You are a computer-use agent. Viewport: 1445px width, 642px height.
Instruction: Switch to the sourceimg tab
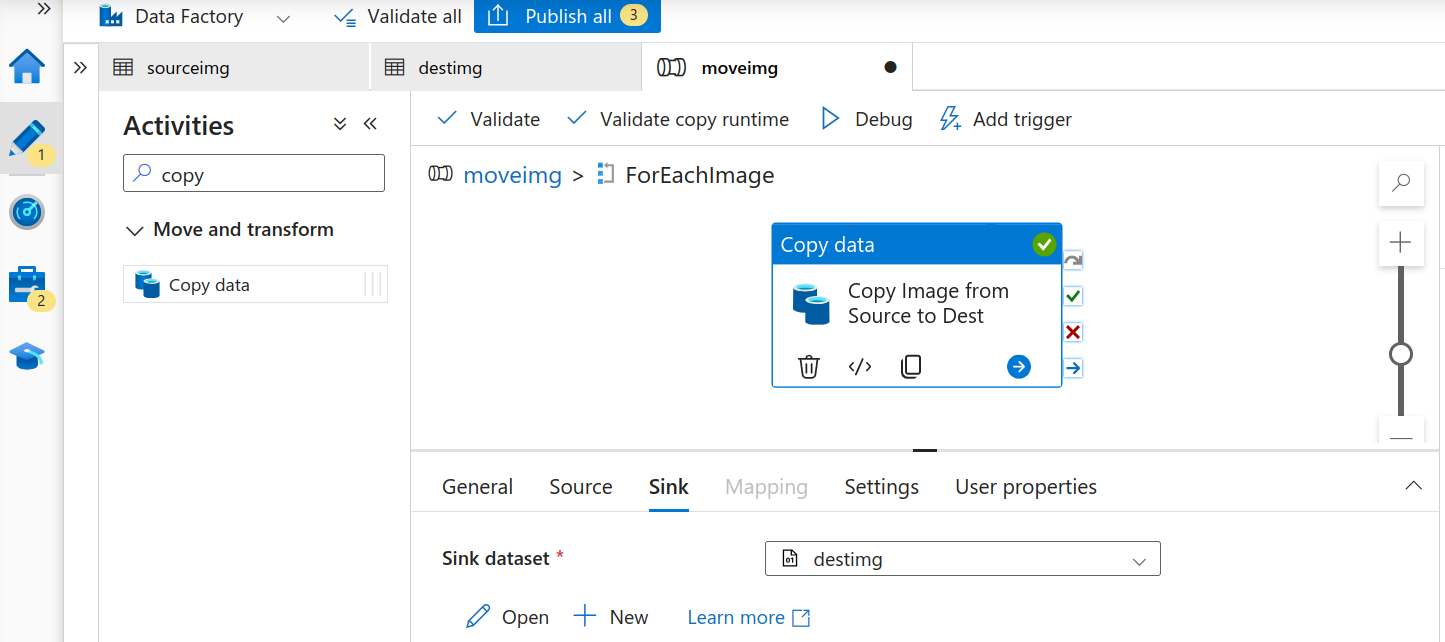click(x=234, y=68)
